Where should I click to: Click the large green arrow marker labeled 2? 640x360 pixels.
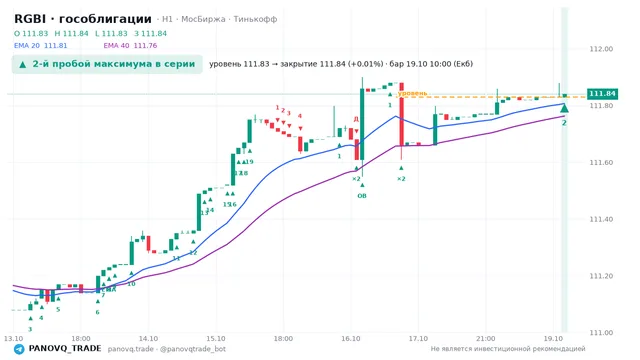click(564, 108)
